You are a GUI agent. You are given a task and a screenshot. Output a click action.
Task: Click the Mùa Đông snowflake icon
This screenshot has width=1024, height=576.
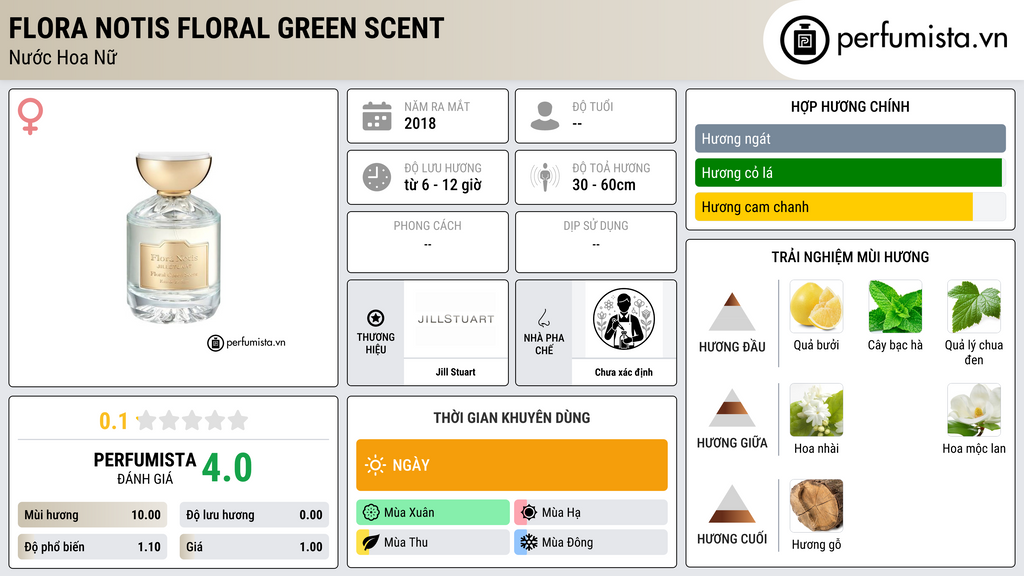[529, 542]
